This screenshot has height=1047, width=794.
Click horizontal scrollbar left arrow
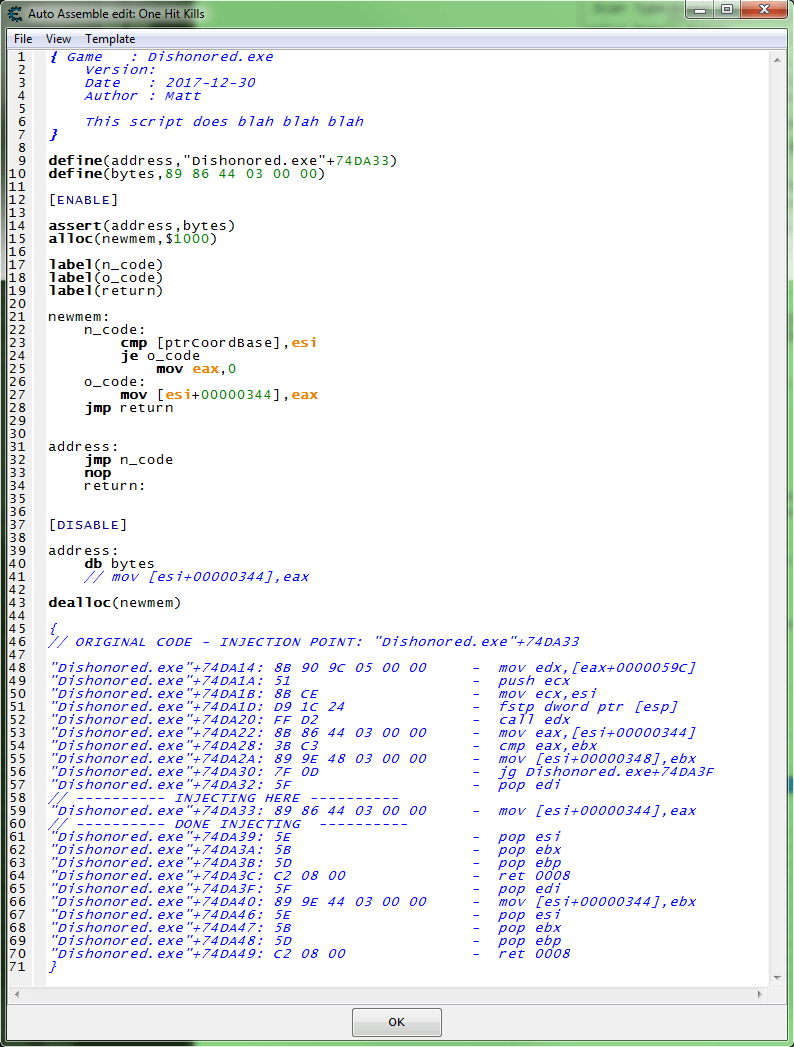coord(17,994)
